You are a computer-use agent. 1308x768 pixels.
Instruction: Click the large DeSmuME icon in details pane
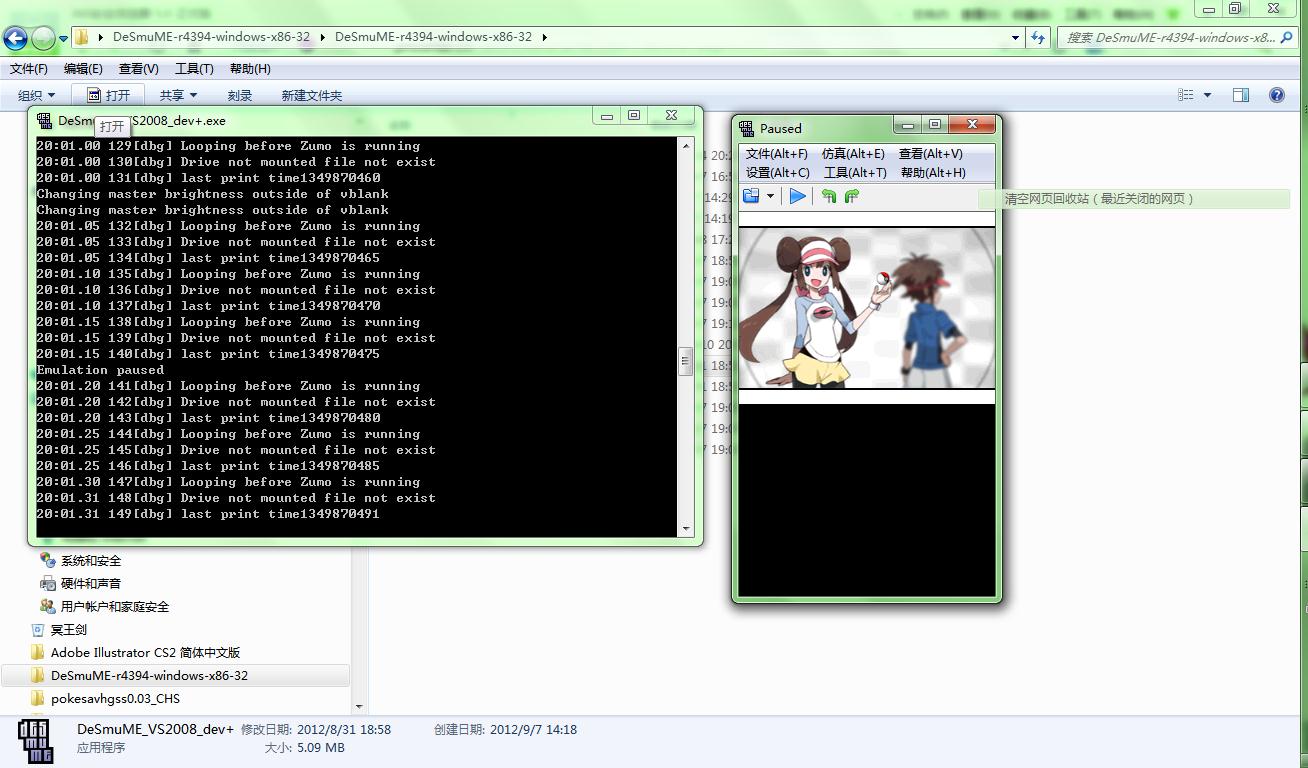coord(36,741)
